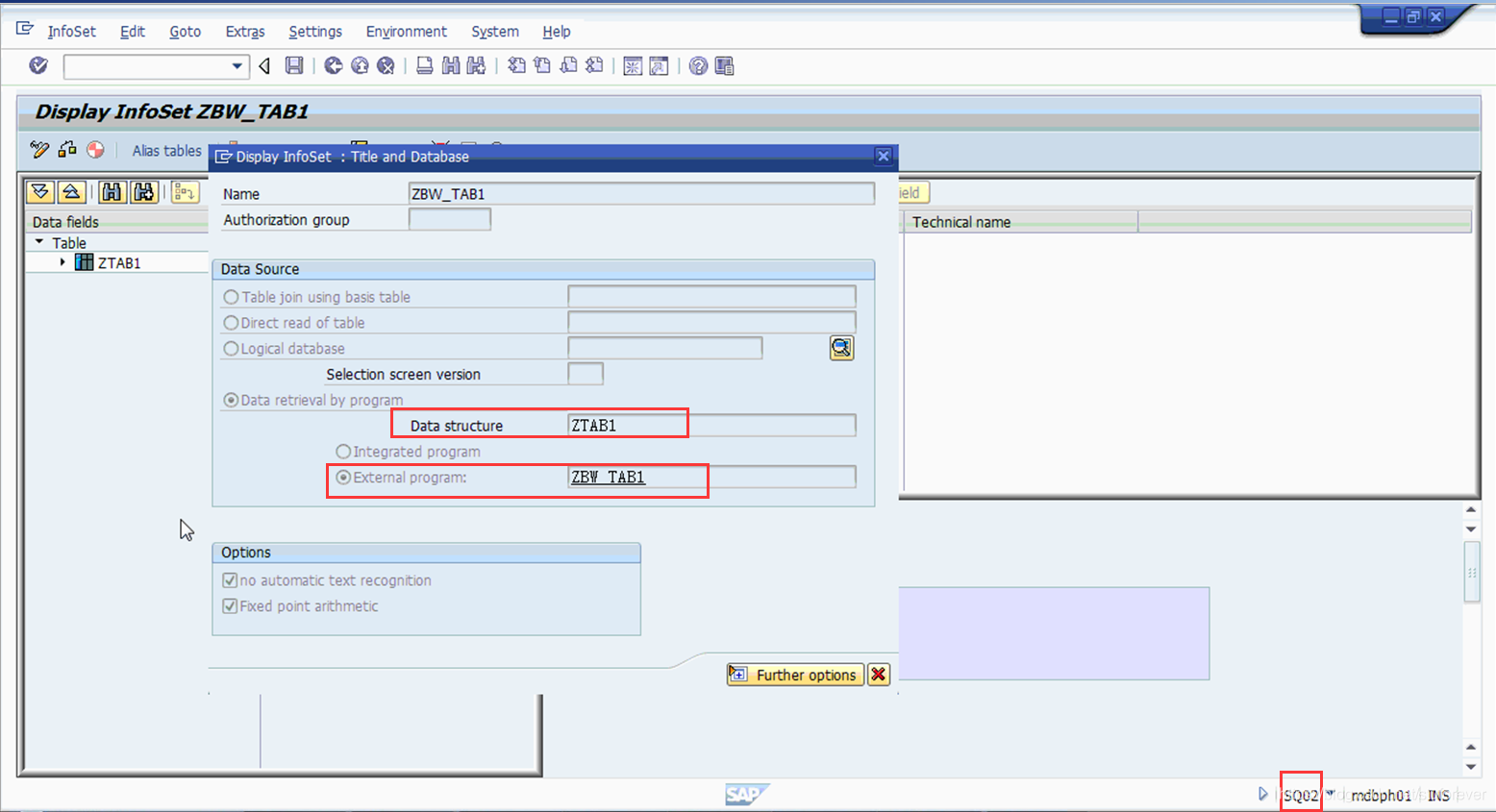1496x812 pixels.
Task: Click the Exit up-arrow icon
Action: click(360, 65)
